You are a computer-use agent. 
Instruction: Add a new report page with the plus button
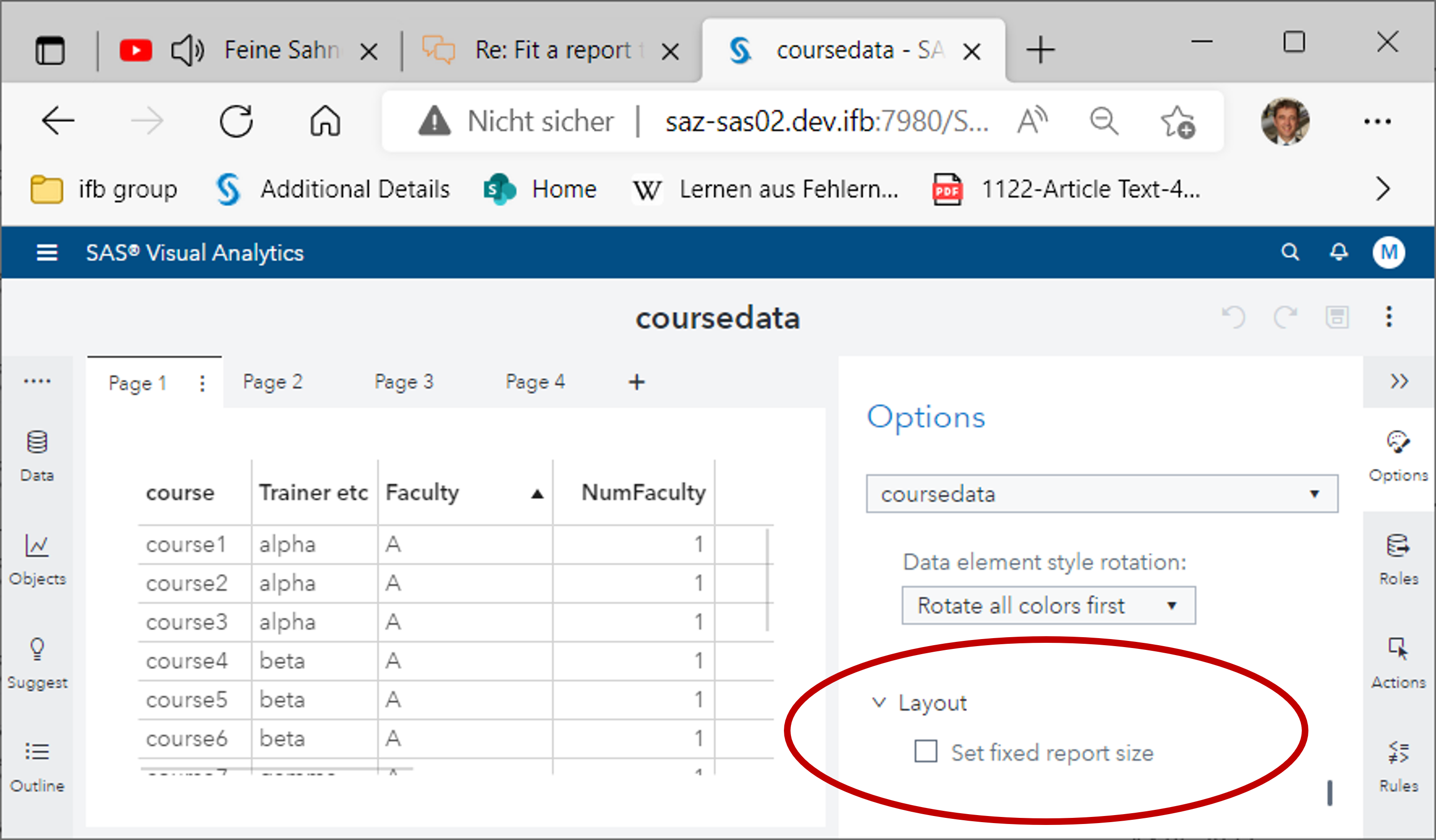637,382
